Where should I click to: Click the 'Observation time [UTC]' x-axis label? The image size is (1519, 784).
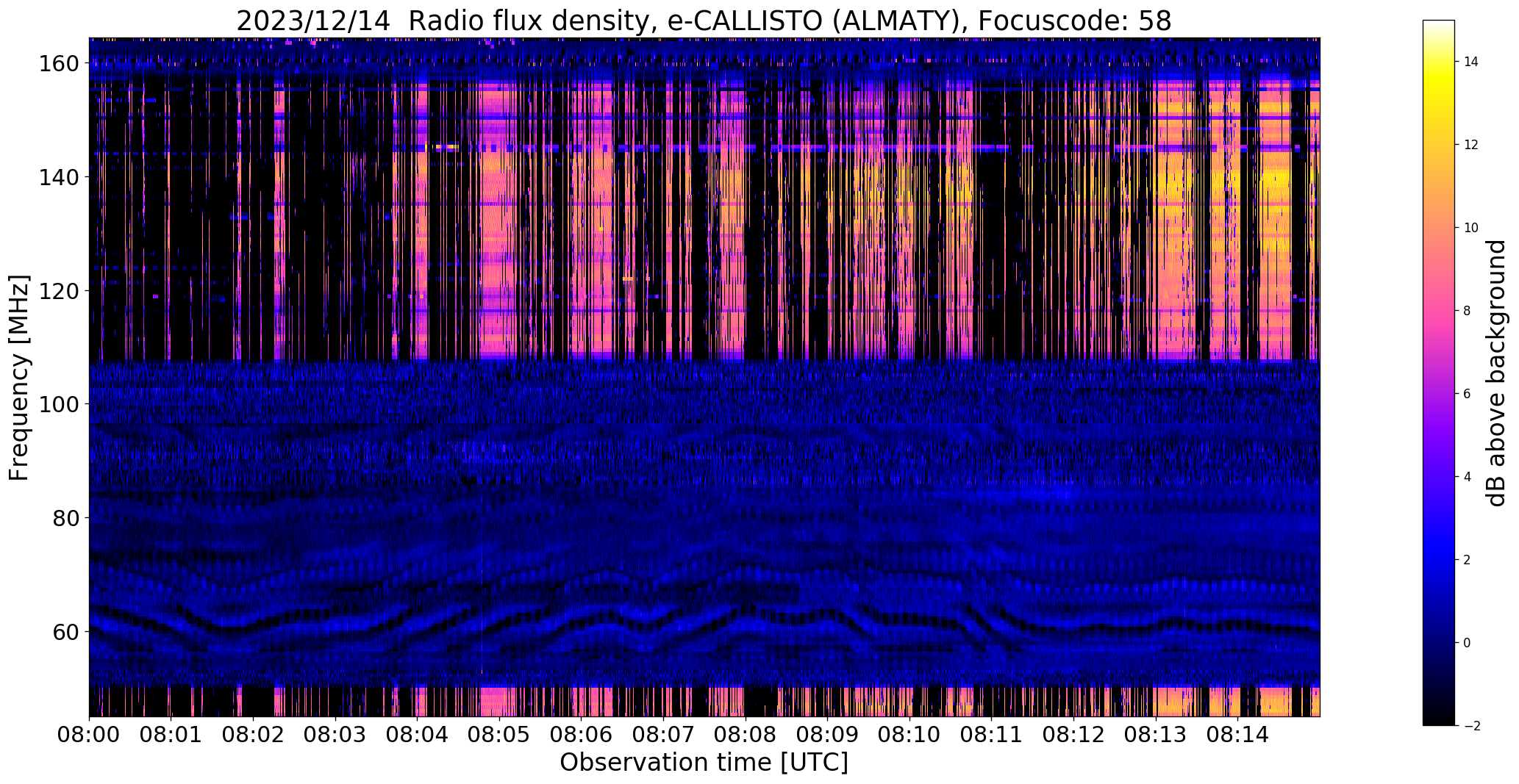click(704, 763)
